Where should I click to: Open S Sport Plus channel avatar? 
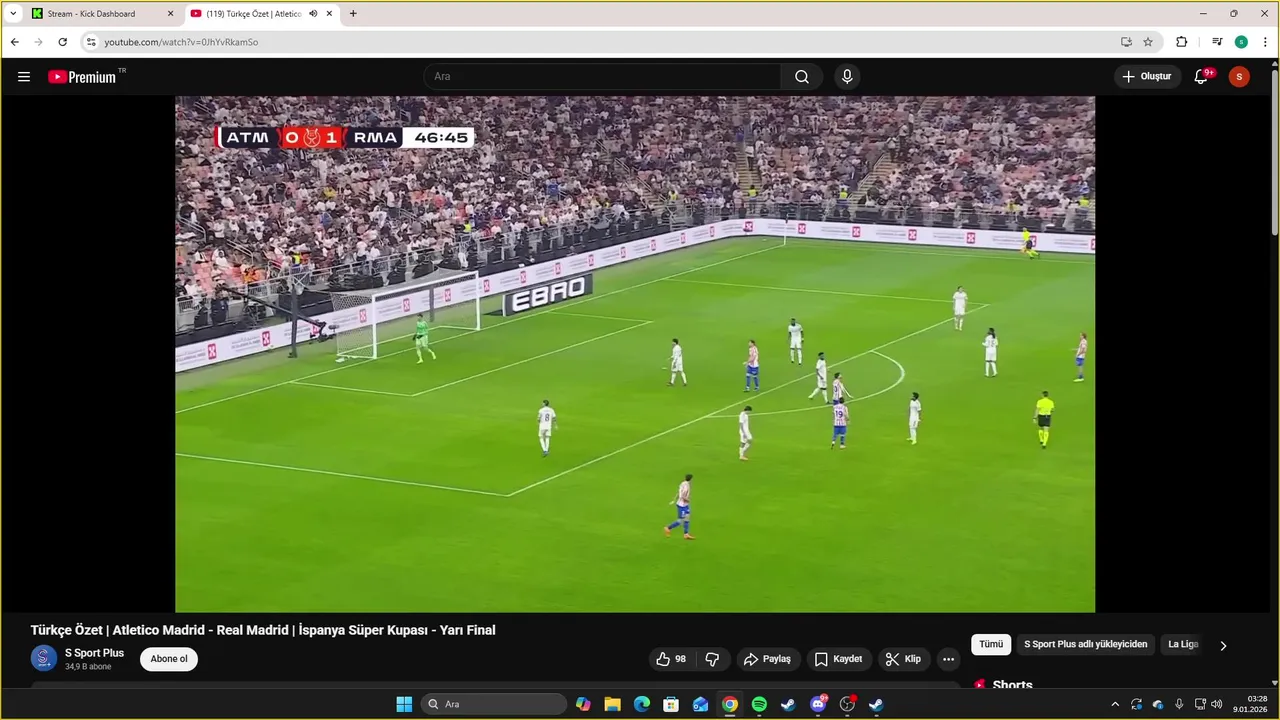44,658
